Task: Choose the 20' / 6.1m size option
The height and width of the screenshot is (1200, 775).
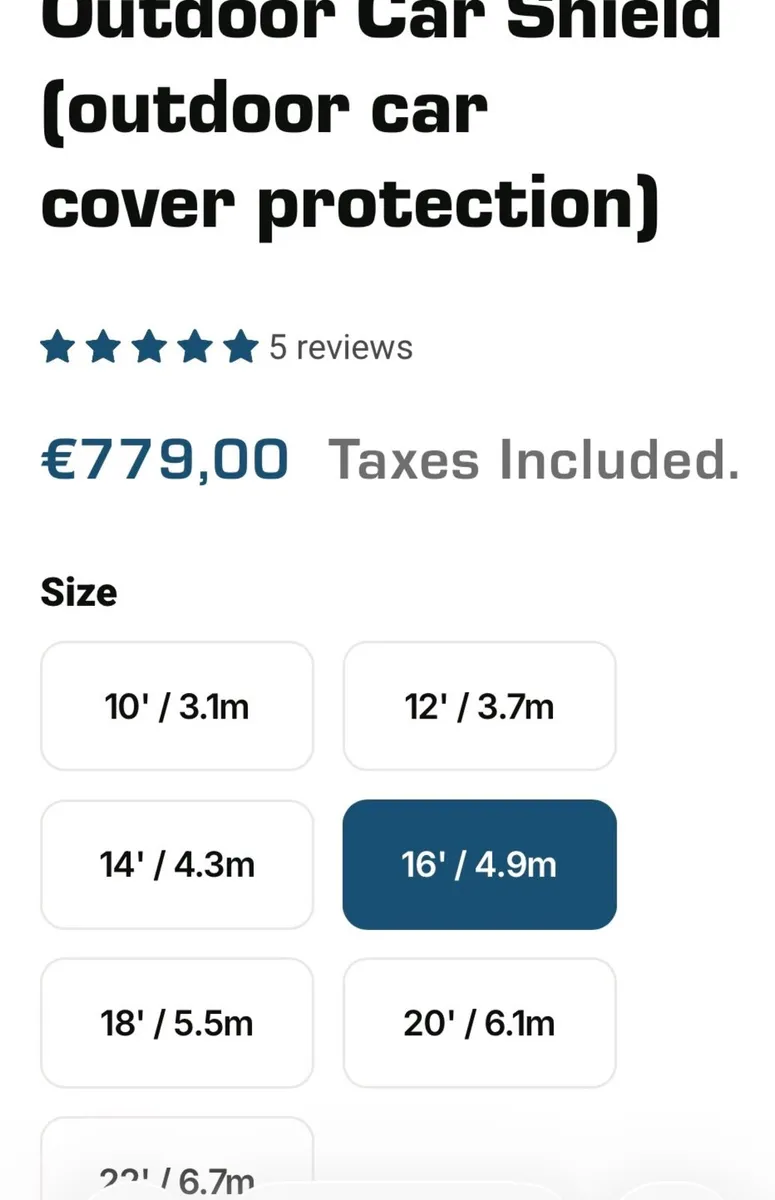Action: (479, 1023)
